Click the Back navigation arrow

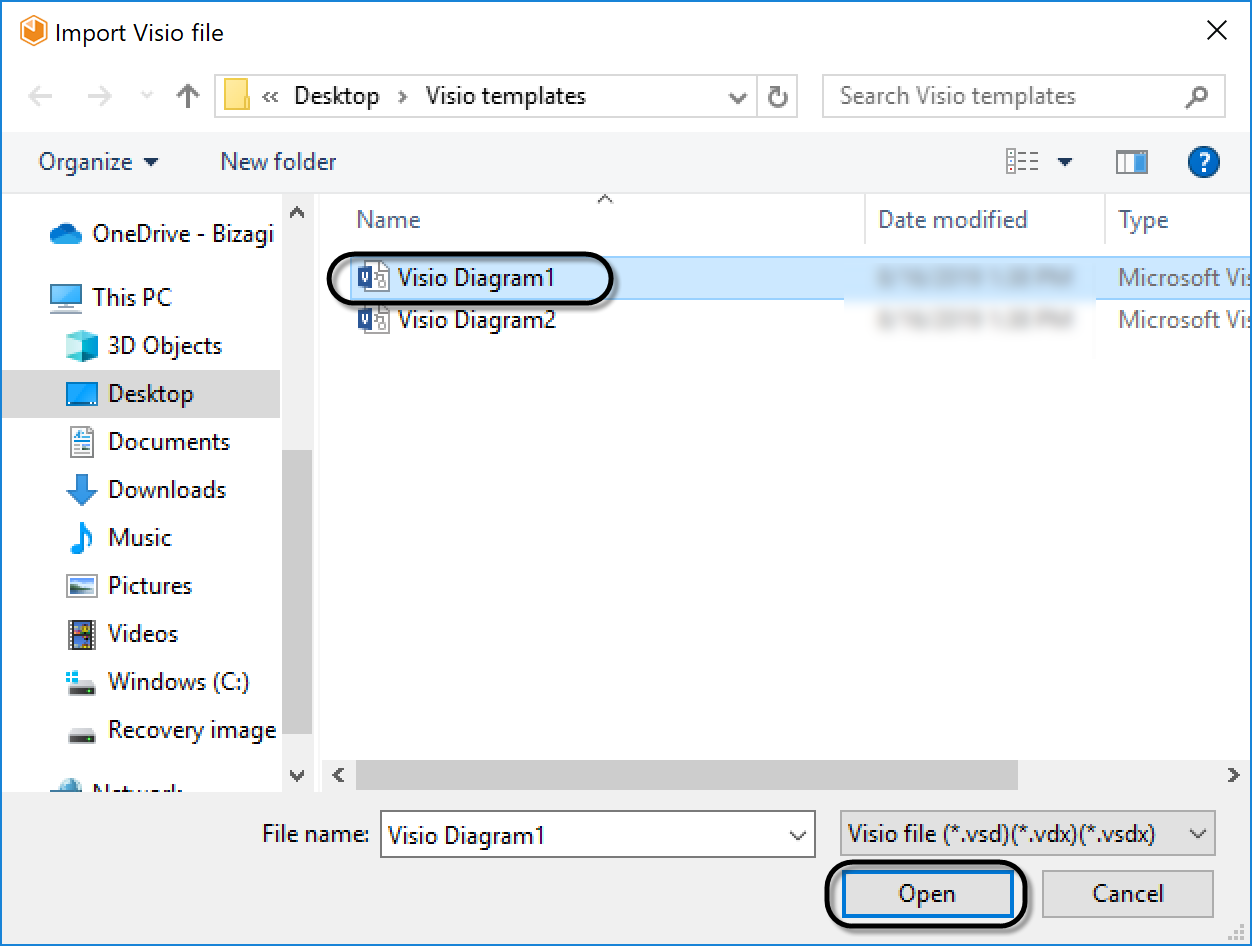pos(40,96)
